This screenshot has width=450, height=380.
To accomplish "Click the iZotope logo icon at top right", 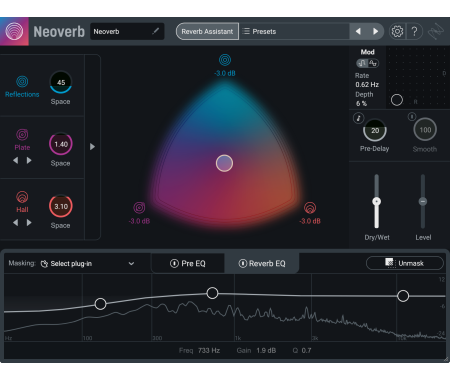I will (x=436, y=32).
